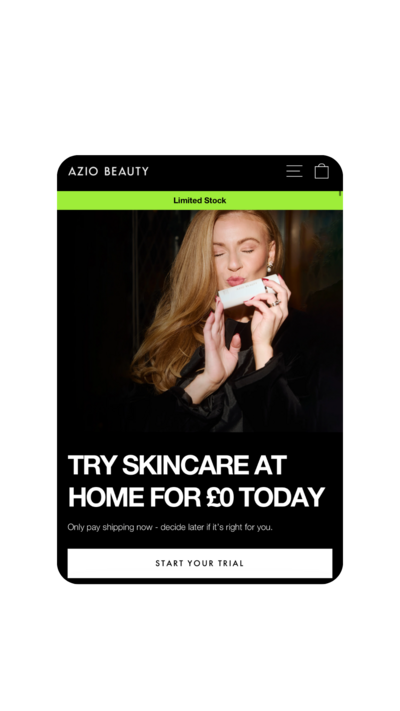
Task: Click the word 'BEAUTY' in the logo
Action: click(x=127, y=171)
